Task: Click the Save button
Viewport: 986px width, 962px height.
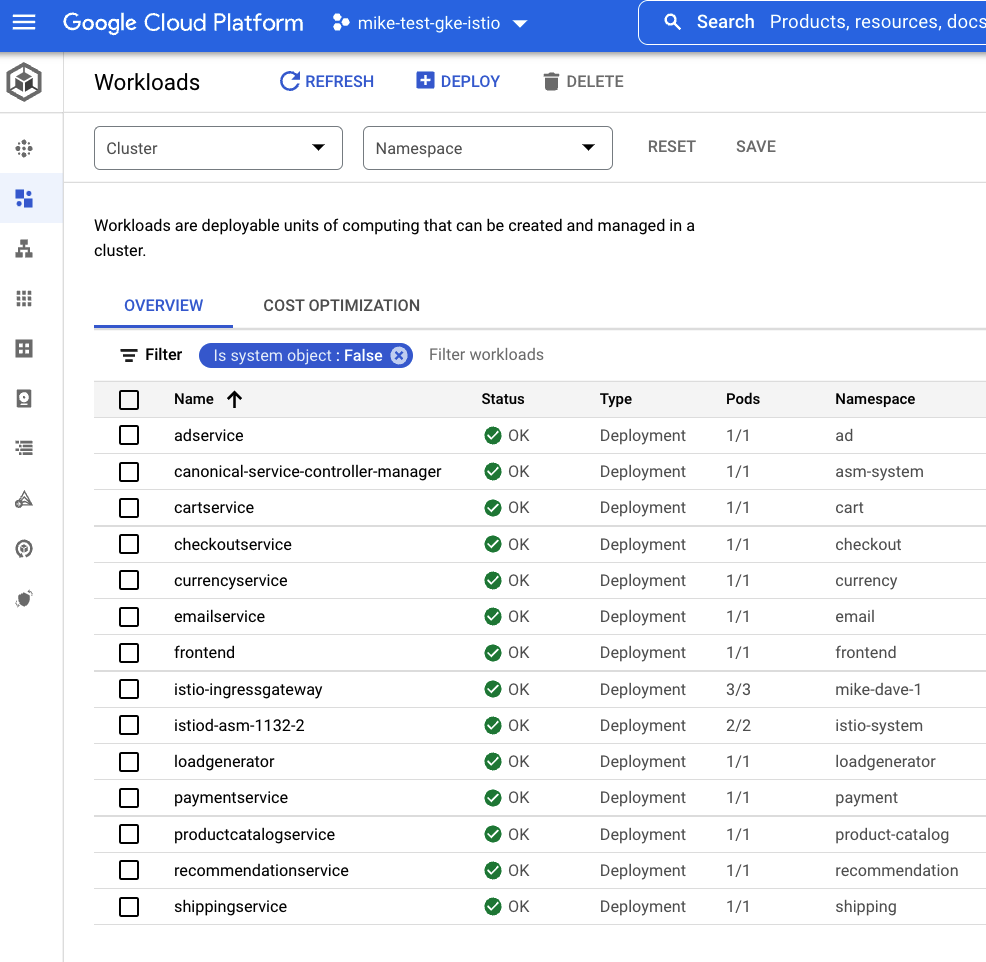Action: coord(756,147)
